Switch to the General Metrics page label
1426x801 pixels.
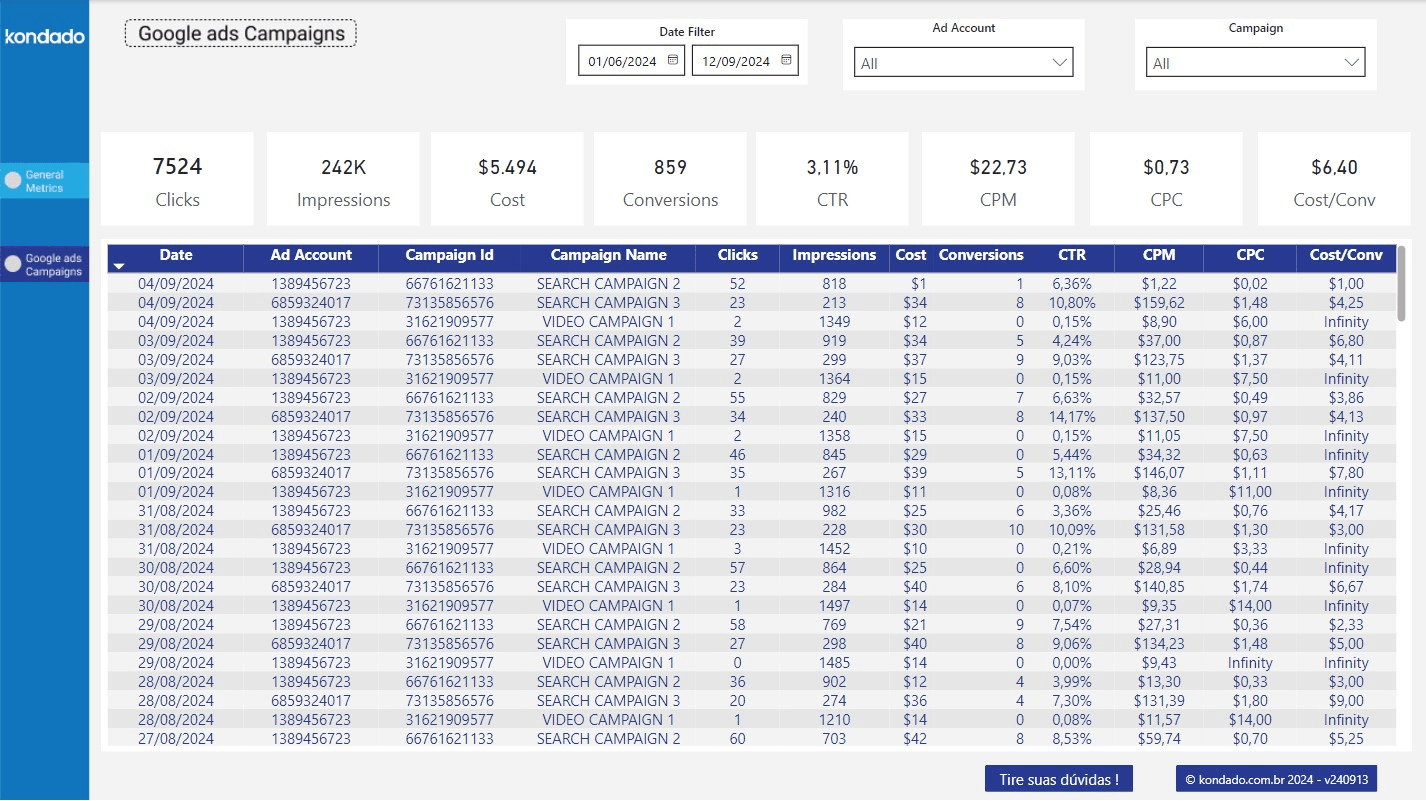45,181
